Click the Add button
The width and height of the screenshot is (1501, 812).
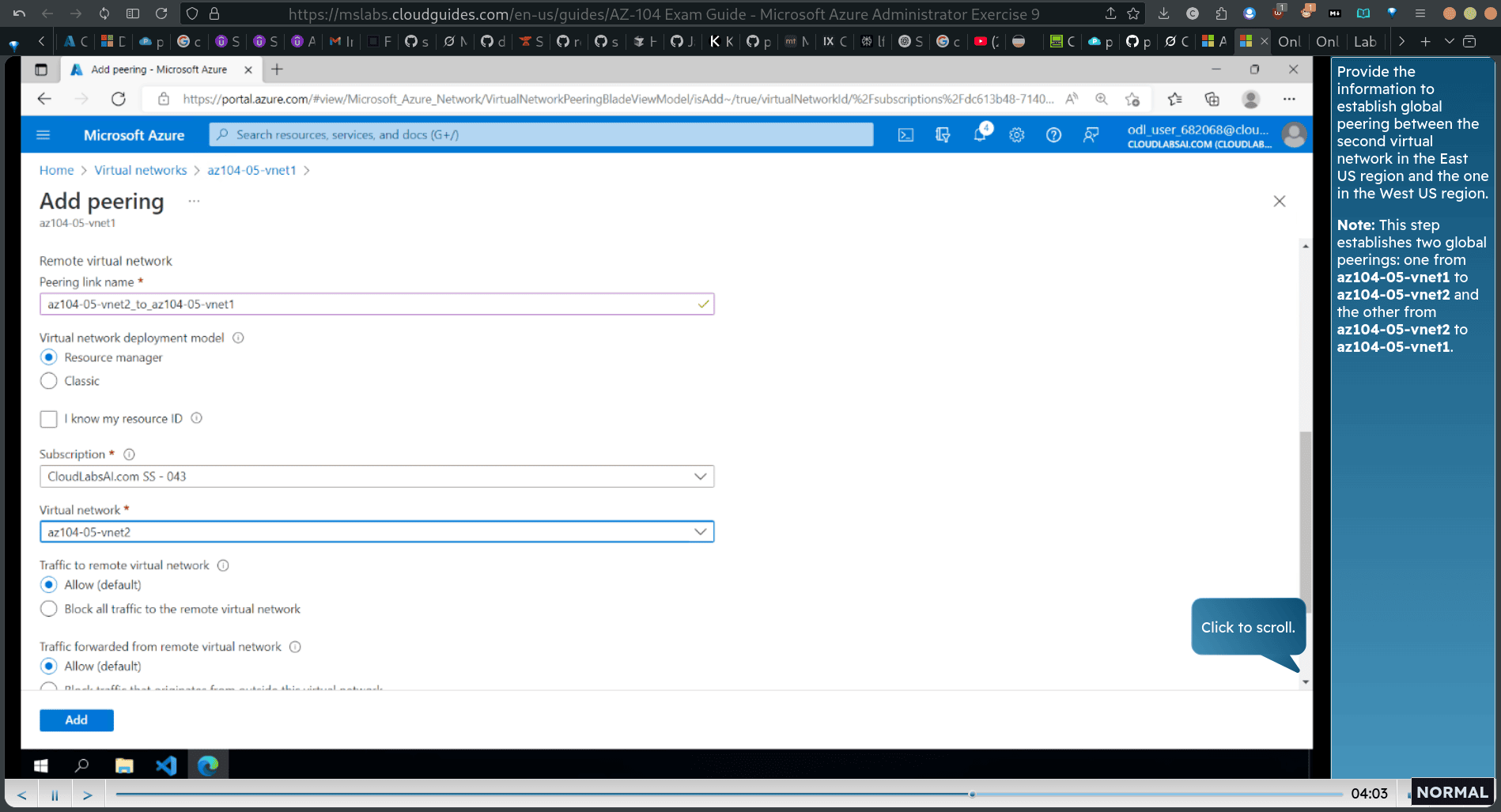click(77, 720)
